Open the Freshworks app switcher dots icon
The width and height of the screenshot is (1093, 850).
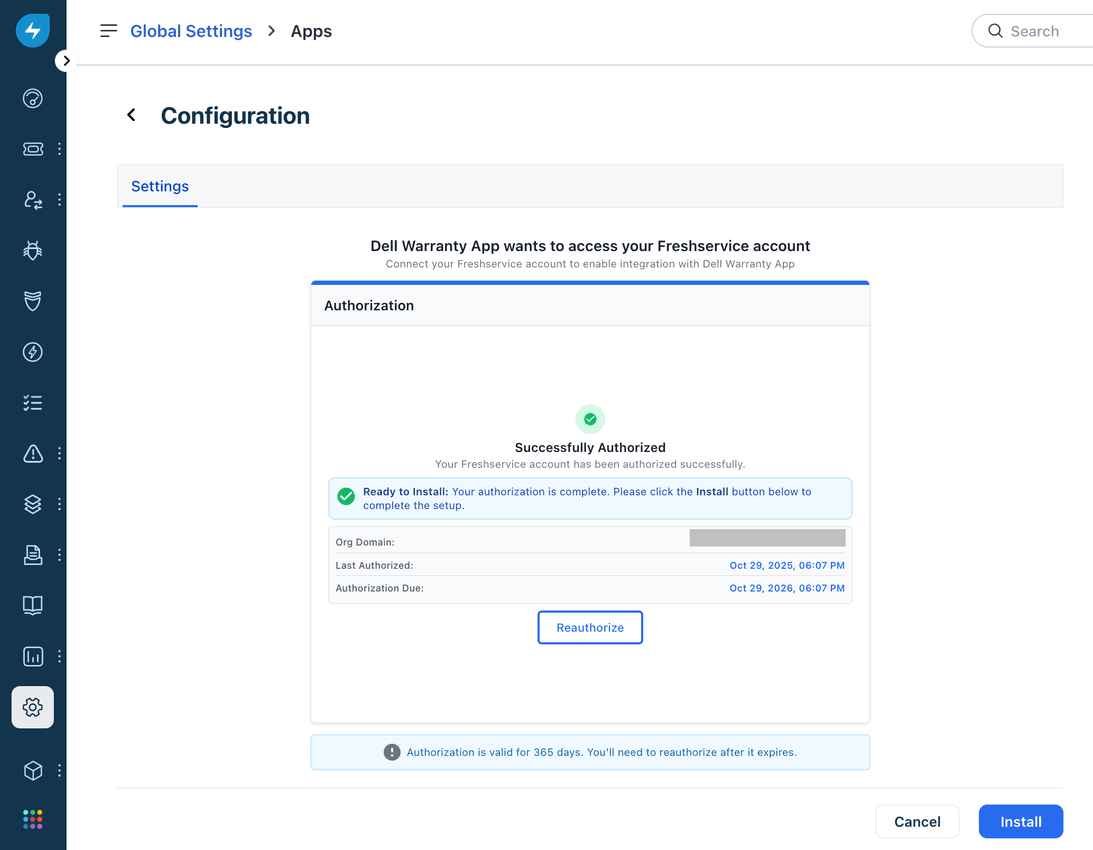point(32,819)
